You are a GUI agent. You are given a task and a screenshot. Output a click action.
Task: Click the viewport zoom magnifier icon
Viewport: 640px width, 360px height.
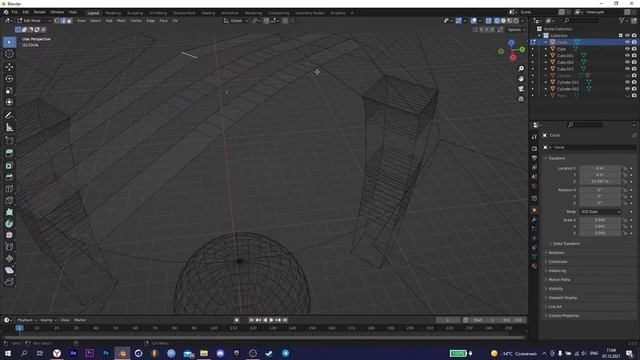coord(521,69)
